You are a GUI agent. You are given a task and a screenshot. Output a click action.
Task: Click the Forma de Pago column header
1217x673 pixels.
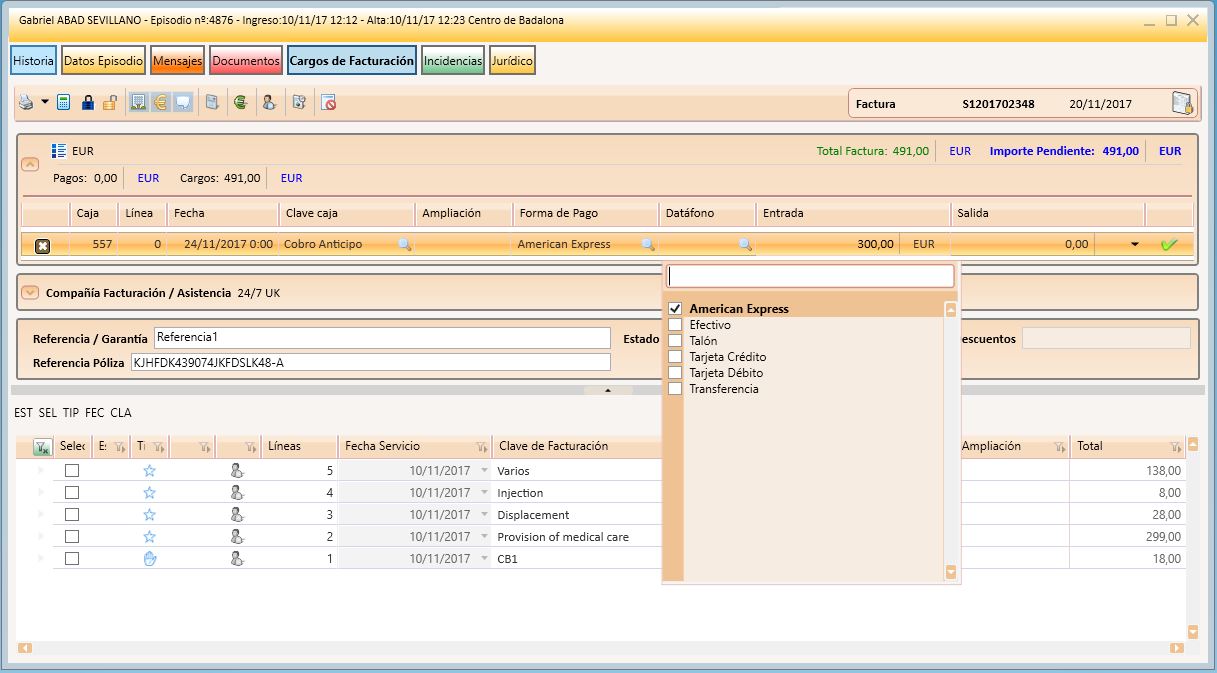[x=586, y=213]
